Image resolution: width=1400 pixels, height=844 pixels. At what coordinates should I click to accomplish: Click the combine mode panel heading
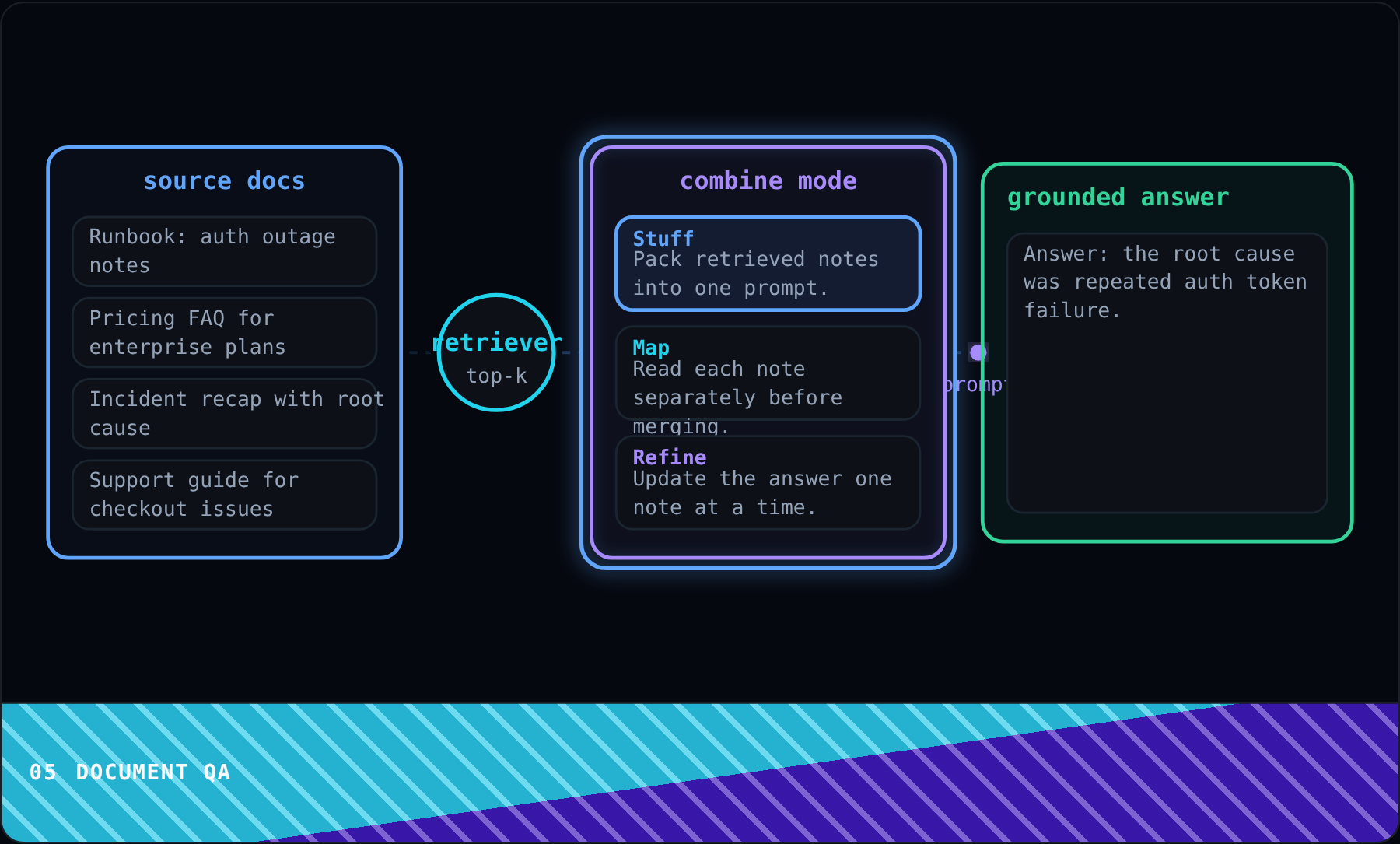click(768, 181)
